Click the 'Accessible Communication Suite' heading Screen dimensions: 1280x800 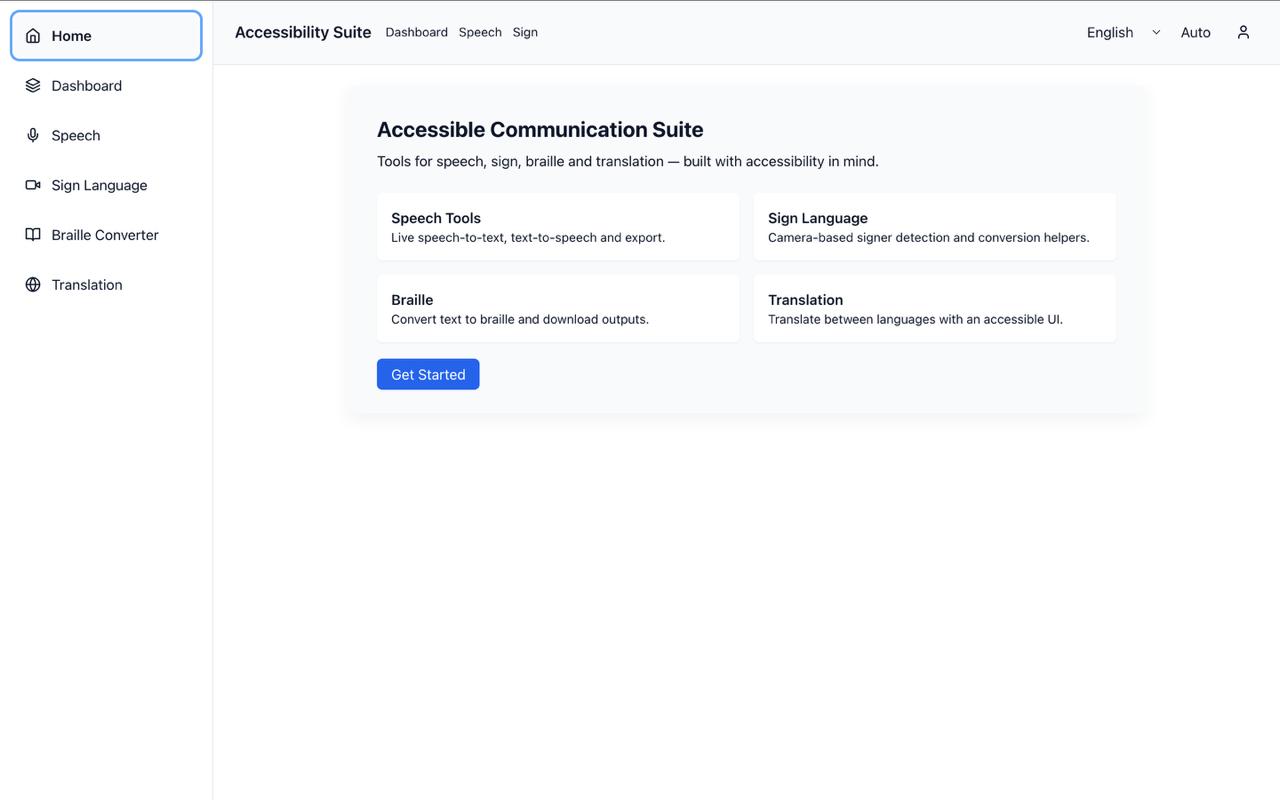540,130
